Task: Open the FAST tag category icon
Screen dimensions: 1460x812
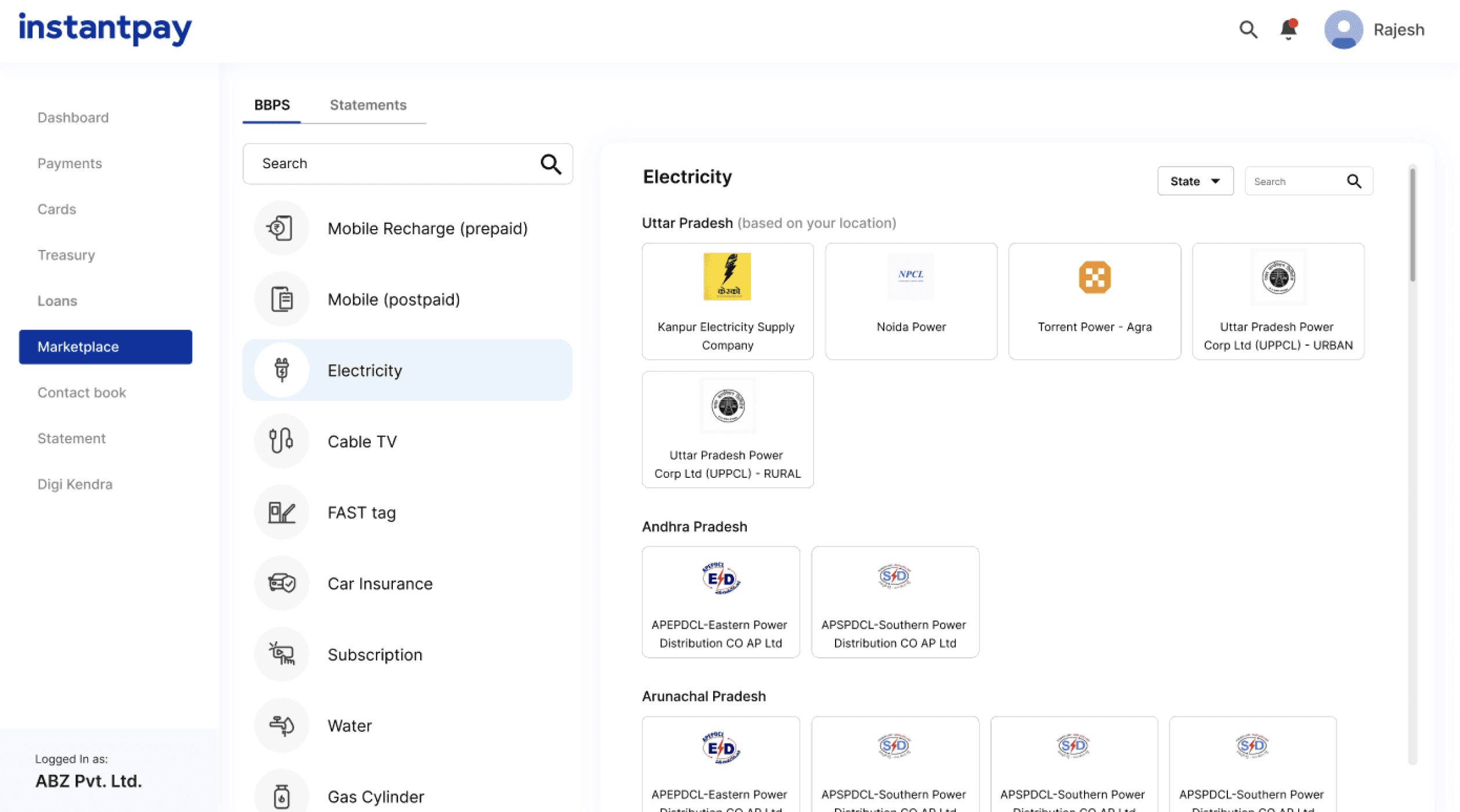Action: pos(281,512)
